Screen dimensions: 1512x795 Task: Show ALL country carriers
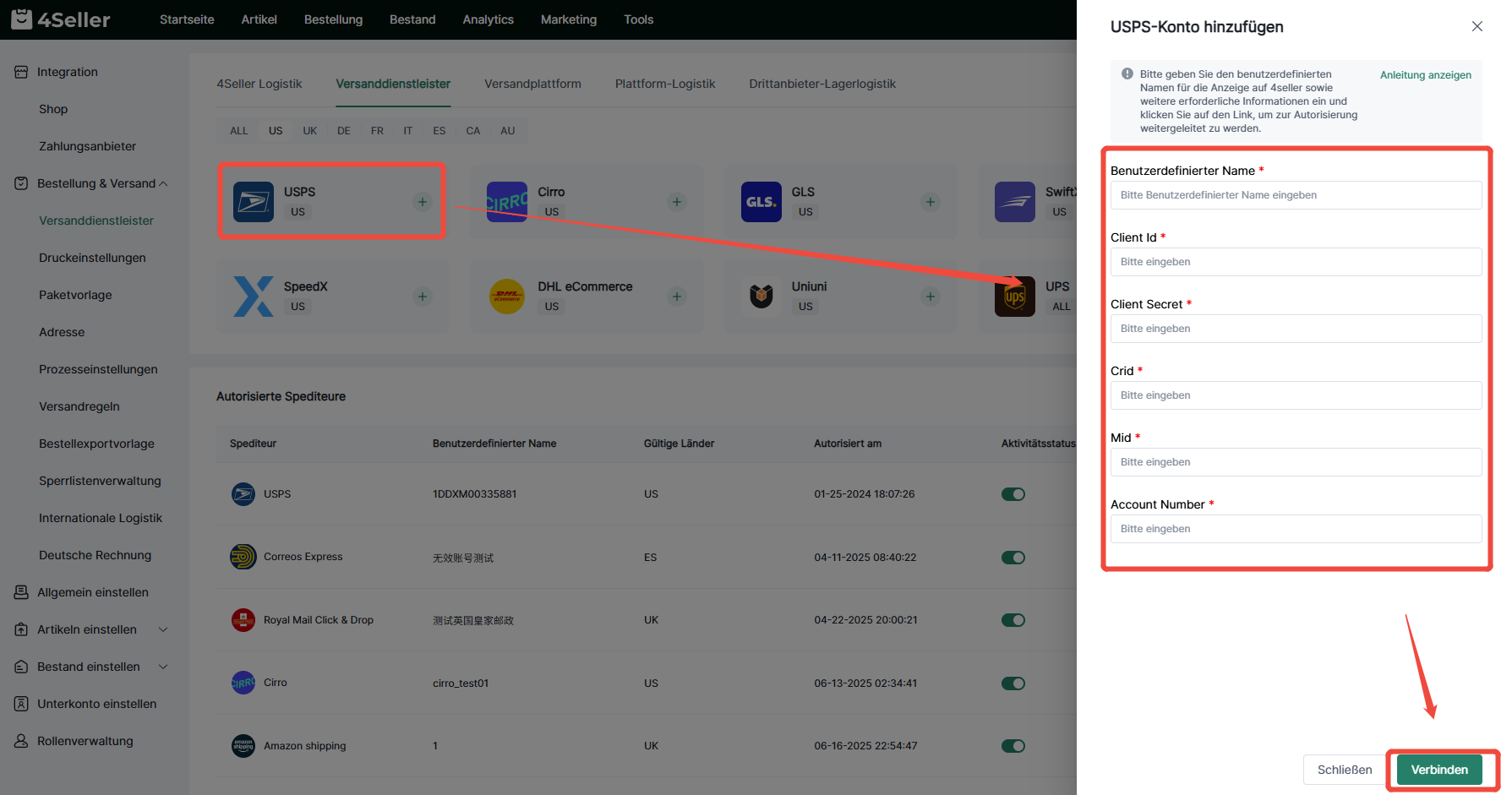[x=239, y=131]
